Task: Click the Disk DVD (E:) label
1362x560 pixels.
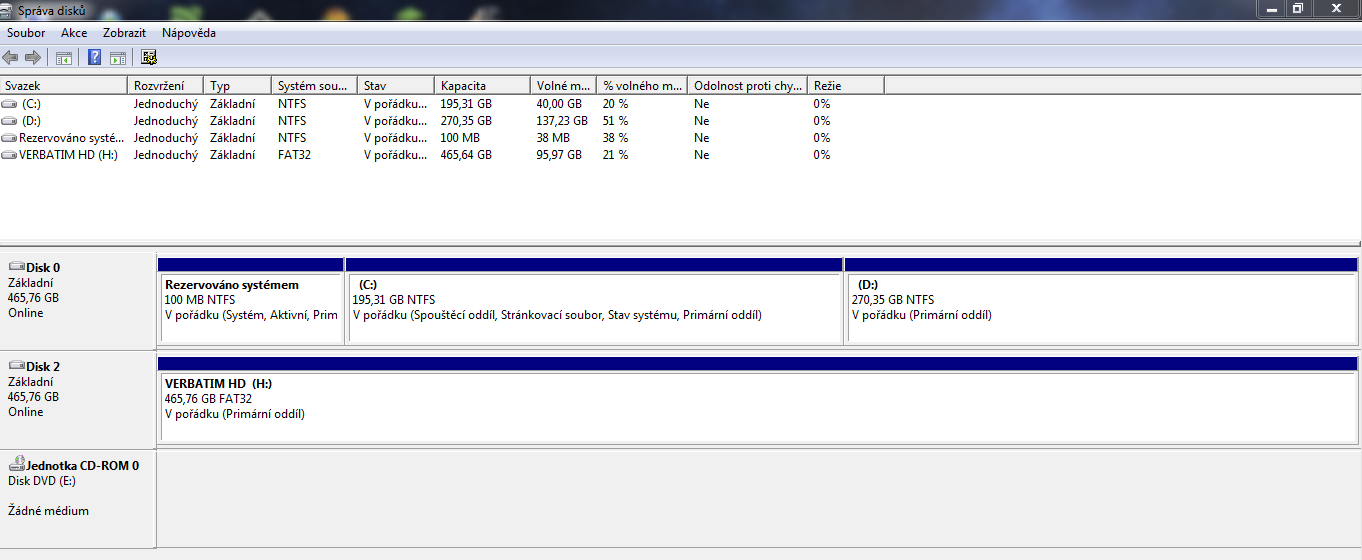Action: point(42,481)
